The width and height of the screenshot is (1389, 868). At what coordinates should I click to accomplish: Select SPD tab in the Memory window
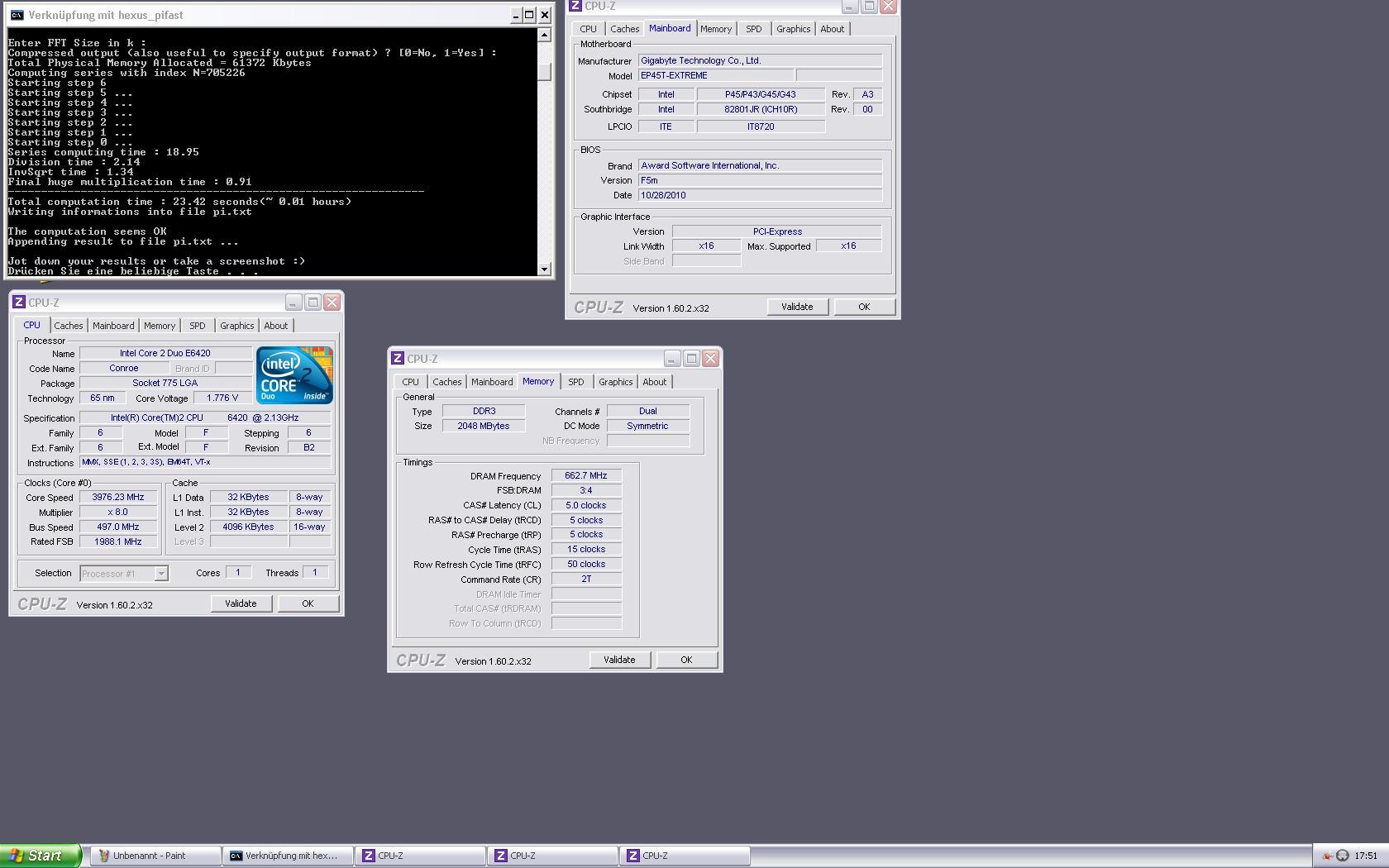[576, 382]
